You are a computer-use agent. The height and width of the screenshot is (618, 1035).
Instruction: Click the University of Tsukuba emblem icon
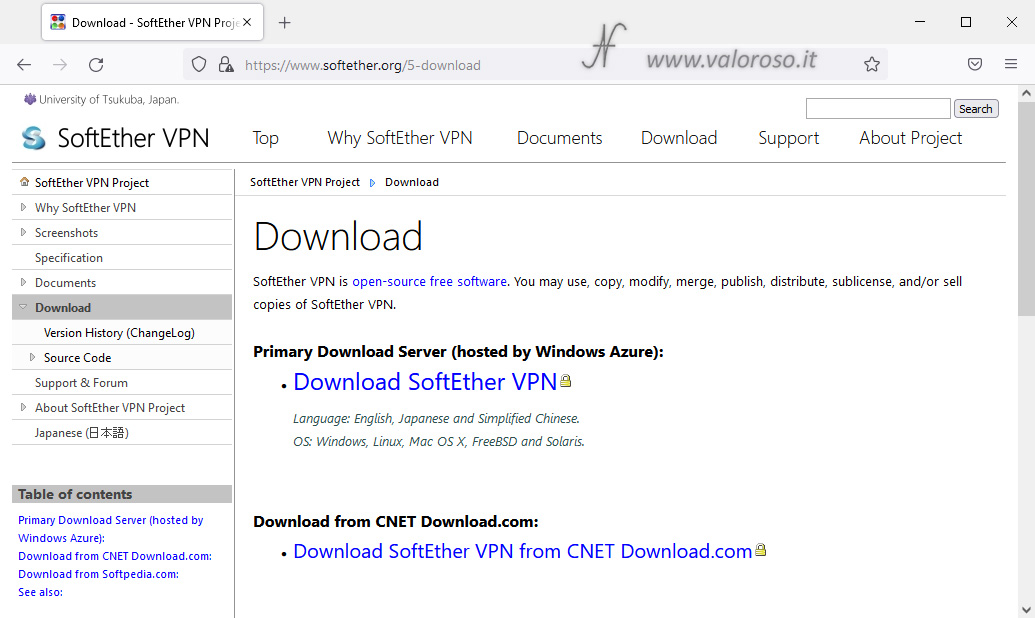point(30,99)
